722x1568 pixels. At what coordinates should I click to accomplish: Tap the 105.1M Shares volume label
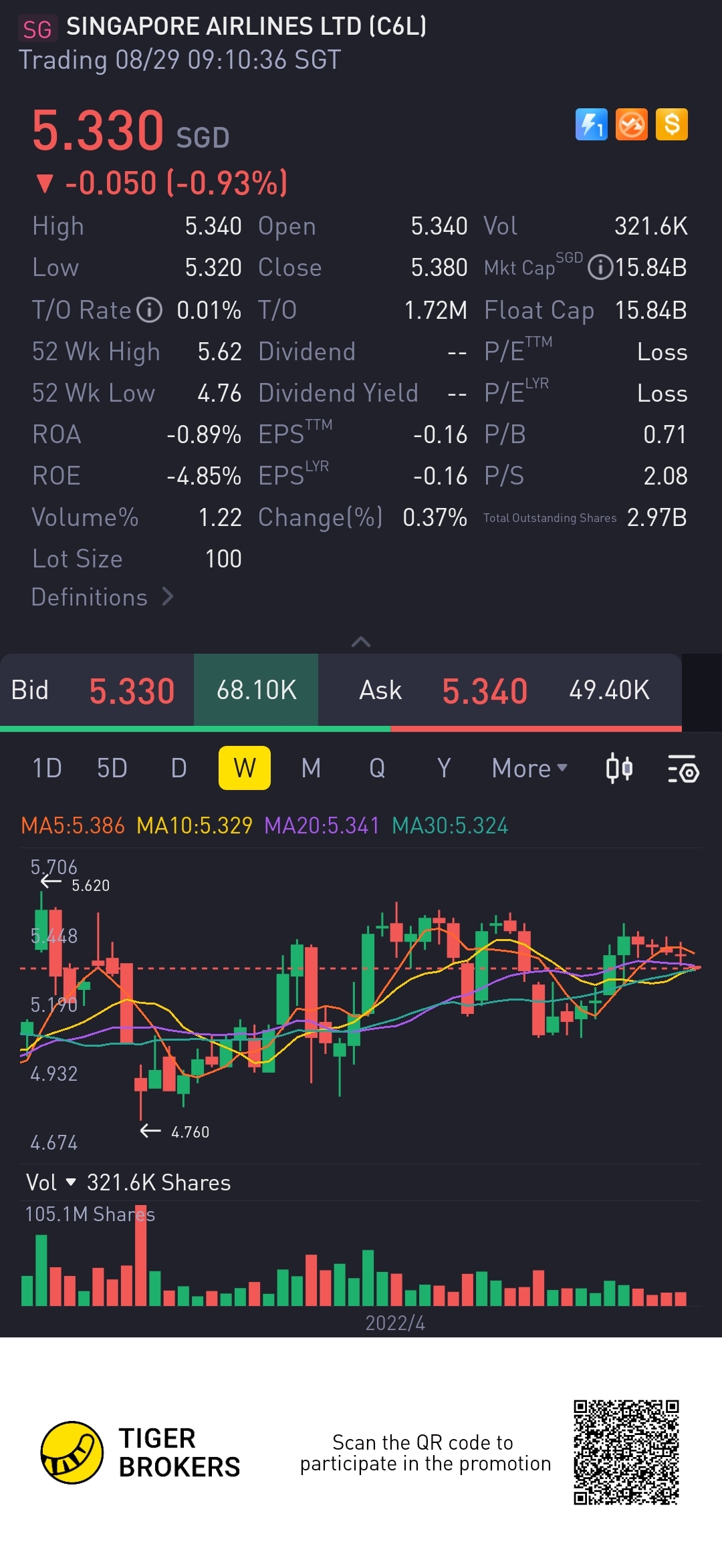coord(90,1214)
